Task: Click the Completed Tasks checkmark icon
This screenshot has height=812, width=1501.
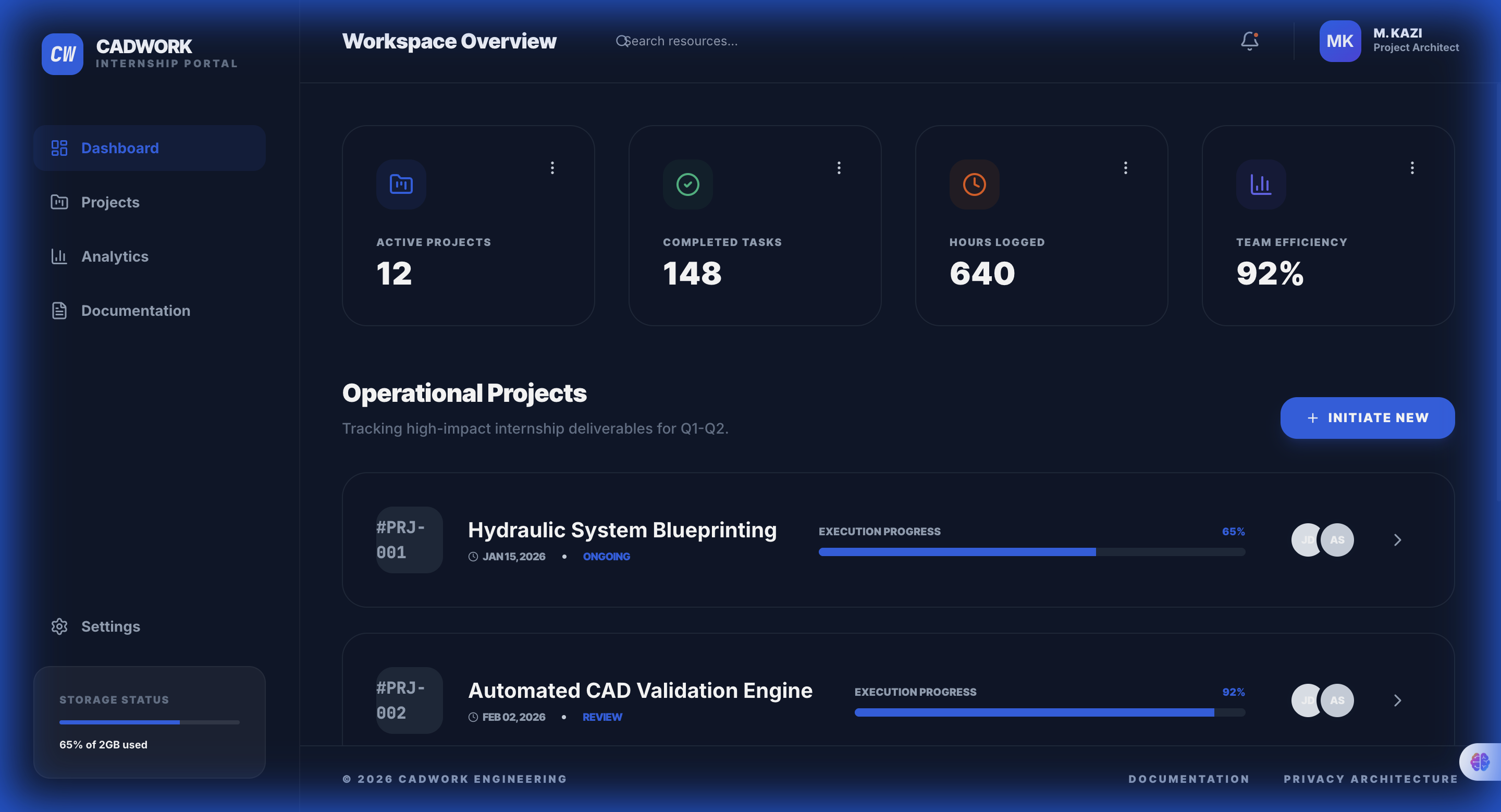Action: (687, 184)
